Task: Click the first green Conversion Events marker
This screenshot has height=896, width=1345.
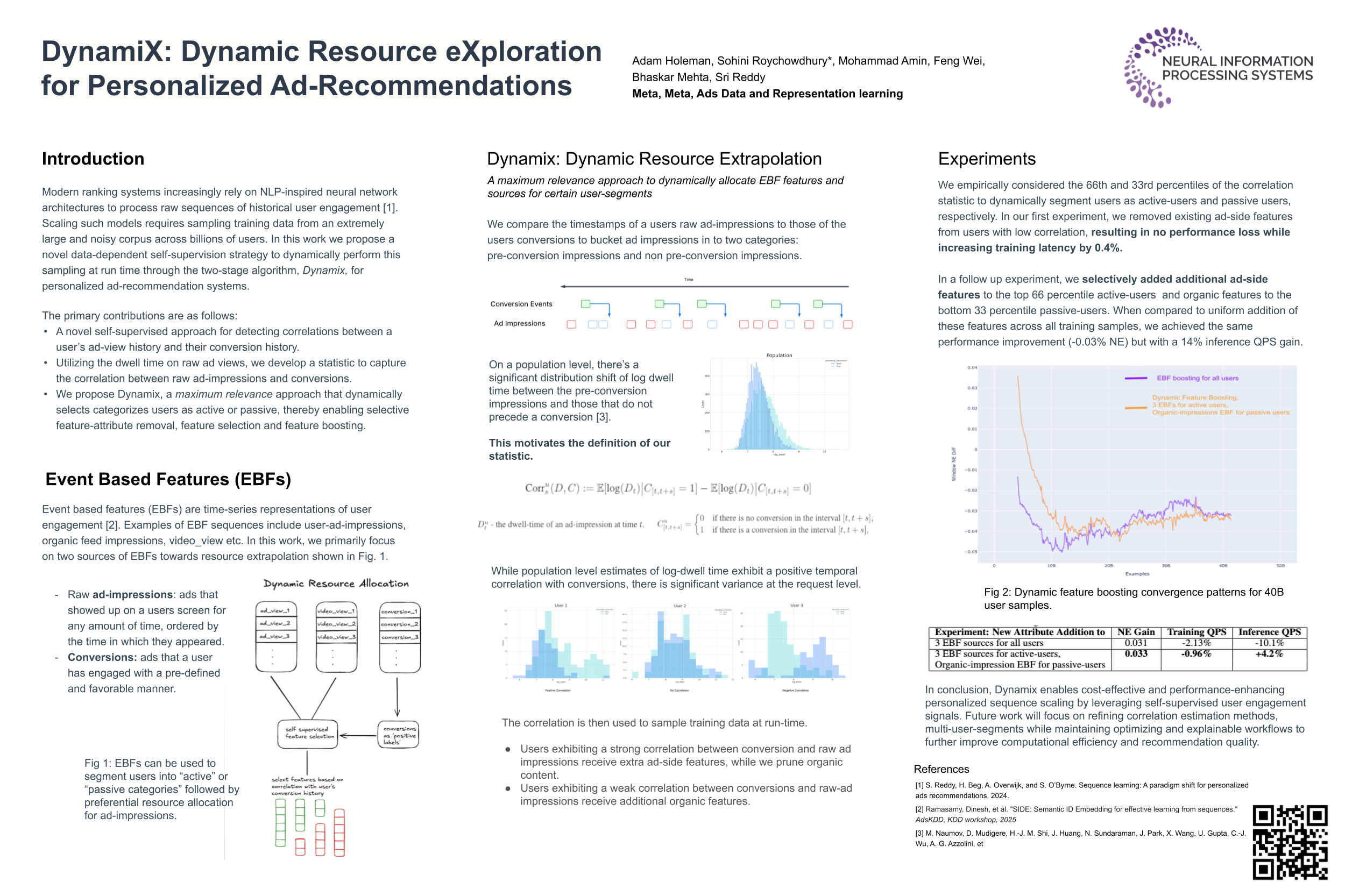Action: click(585, 303)
